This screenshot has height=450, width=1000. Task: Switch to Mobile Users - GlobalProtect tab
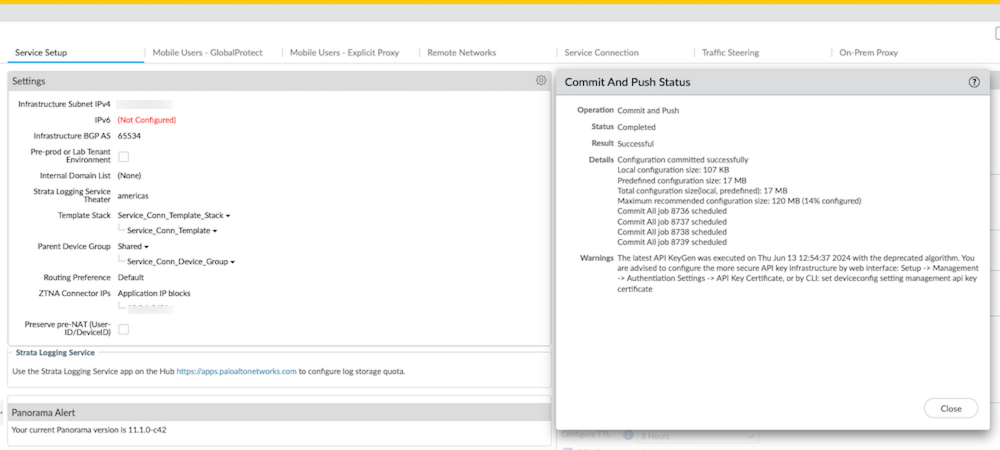pos(209,52)
